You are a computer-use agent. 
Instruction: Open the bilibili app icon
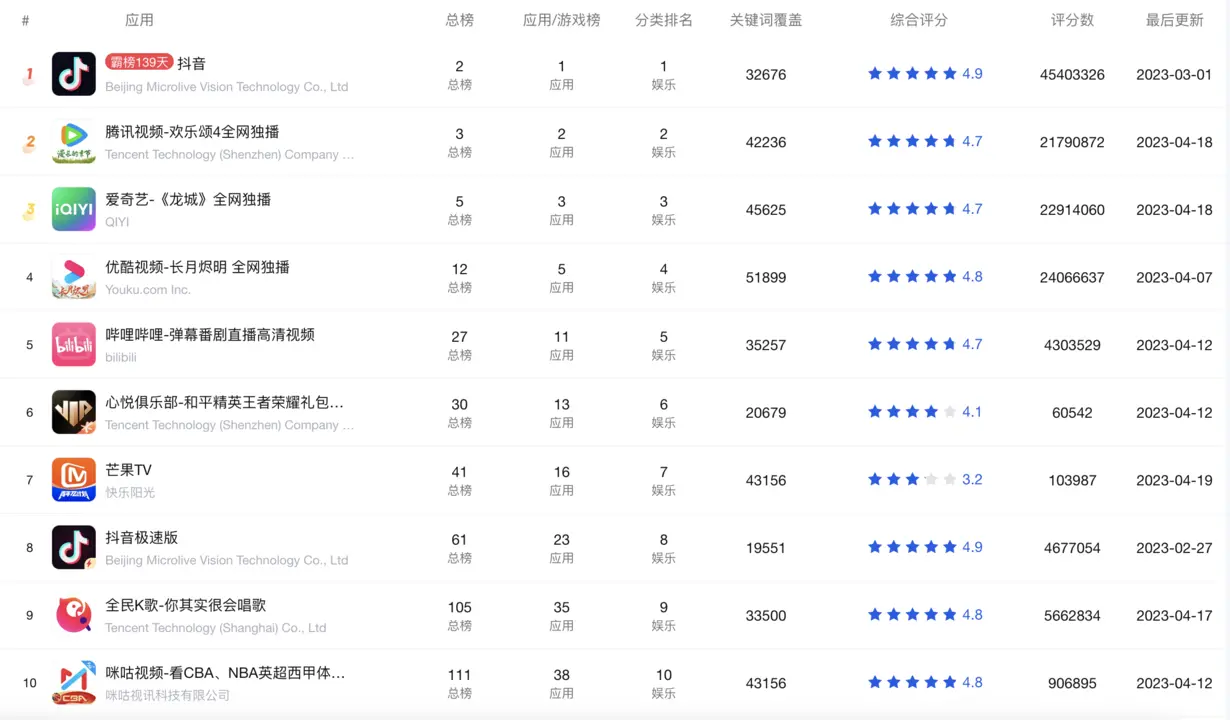(74, 344)
